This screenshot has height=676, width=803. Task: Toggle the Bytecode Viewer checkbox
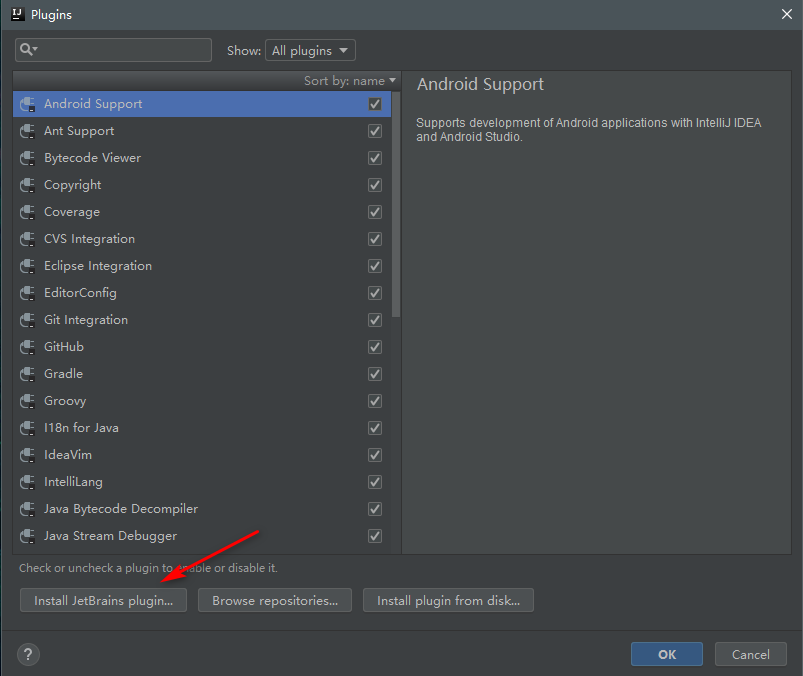[375, 158]
